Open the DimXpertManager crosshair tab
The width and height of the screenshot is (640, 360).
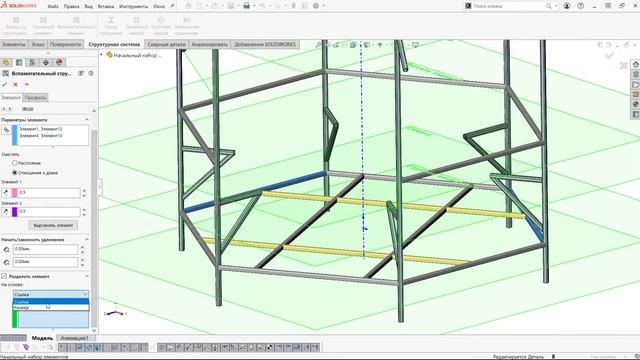[46, 62]
